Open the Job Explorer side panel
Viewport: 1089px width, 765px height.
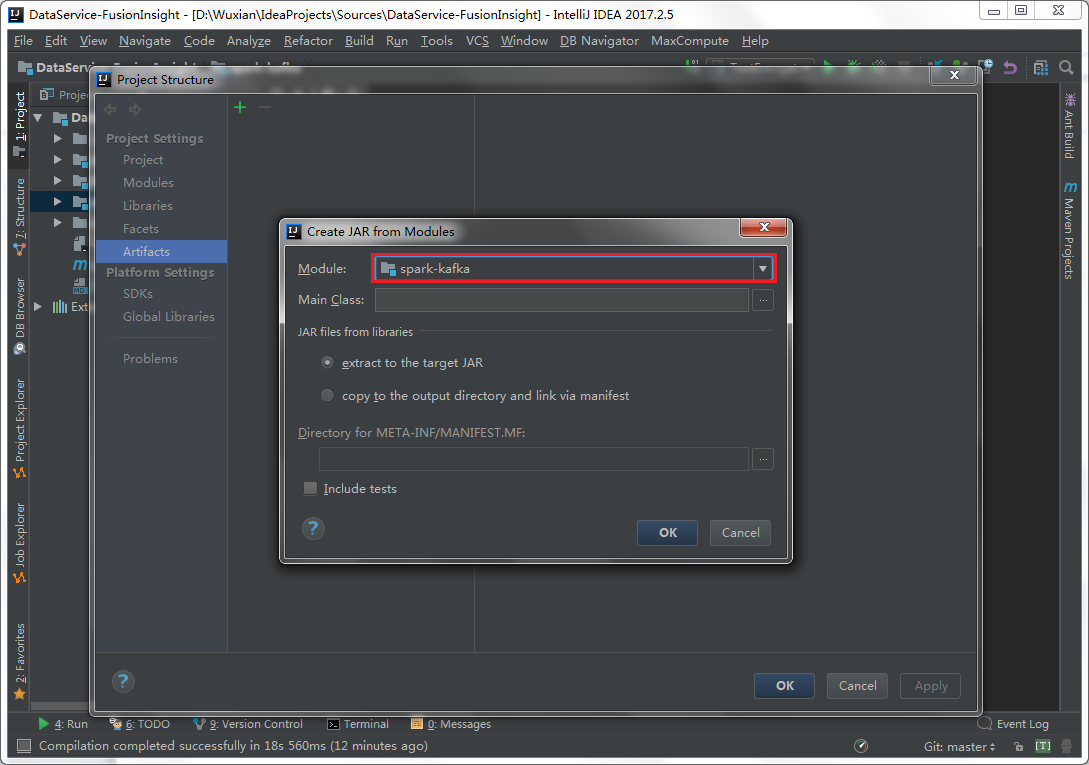pyautogui.click(x=19, y=543)
